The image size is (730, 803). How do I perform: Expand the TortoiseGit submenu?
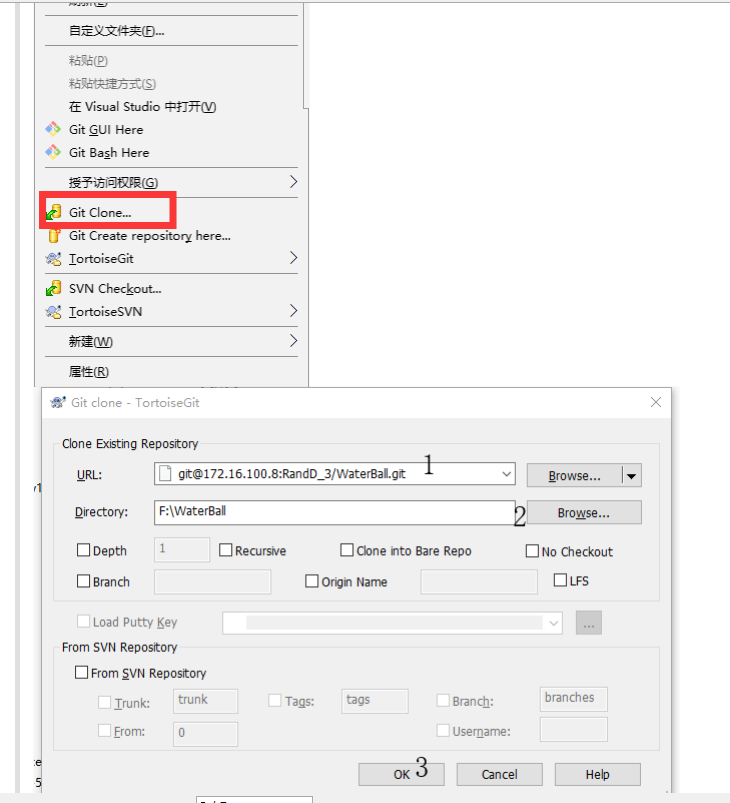(x=293, y=258)
